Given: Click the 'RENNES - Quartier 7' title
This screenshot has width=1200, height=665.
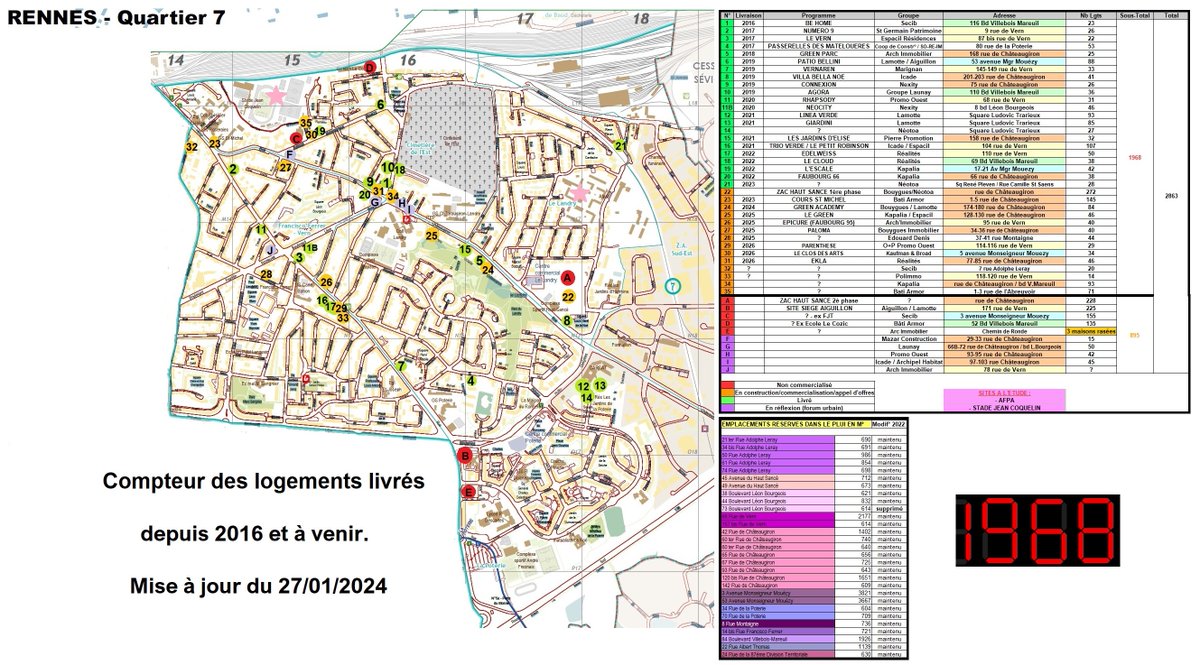Looking at the screenshot, I should click(114, 16).
